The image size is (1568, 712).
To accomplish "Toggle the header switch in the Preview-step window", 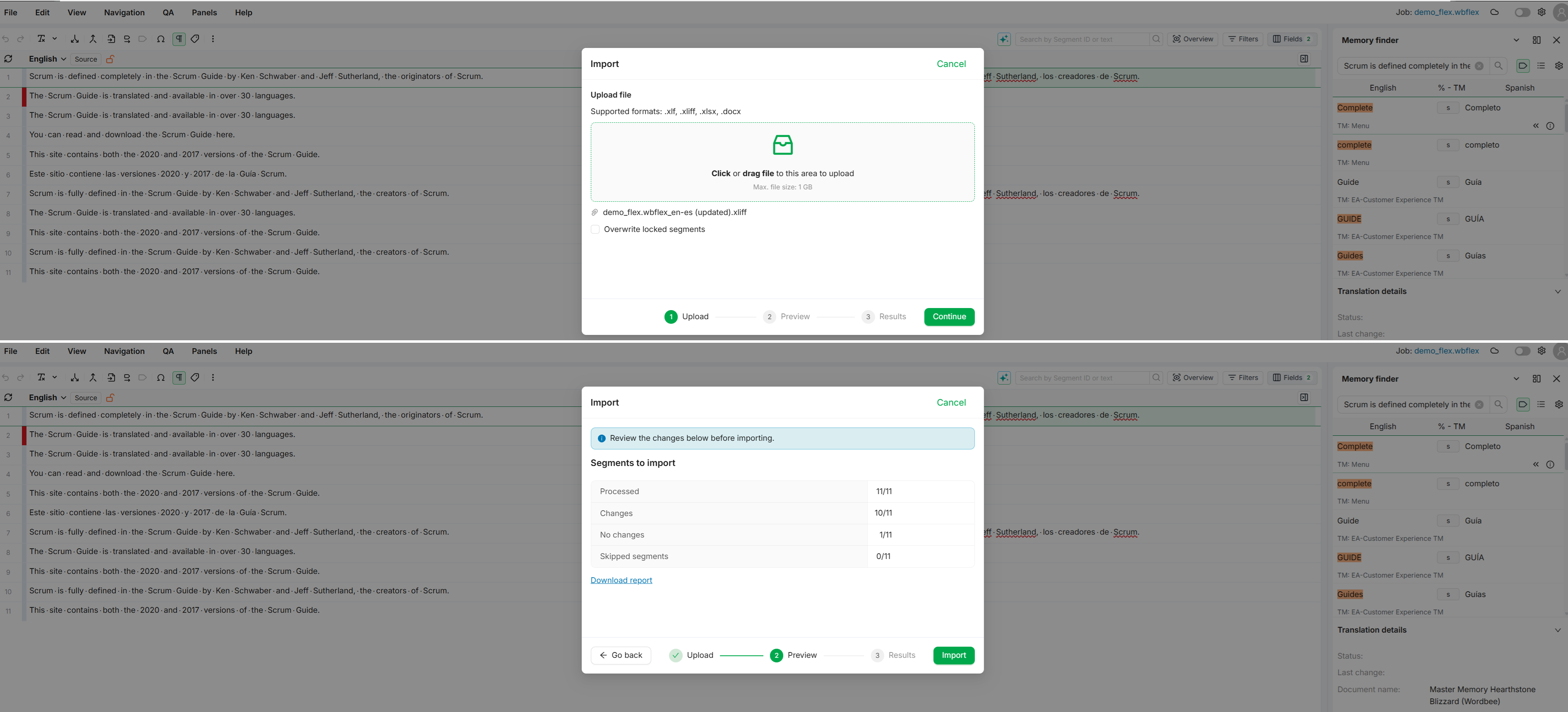I will coord(1522,351).
